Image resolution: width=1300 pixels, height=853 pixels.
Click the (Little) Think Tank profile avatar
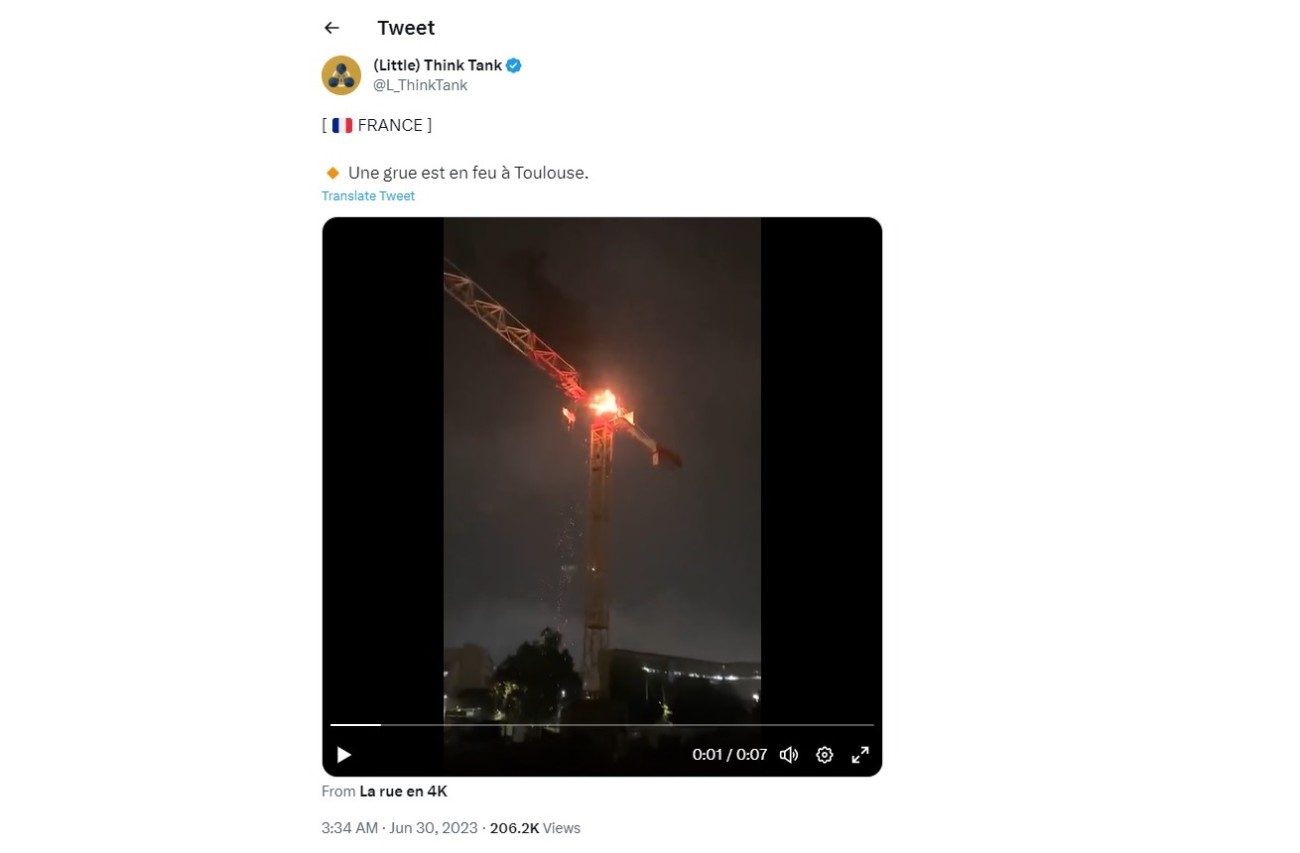[x=341, y=75]
